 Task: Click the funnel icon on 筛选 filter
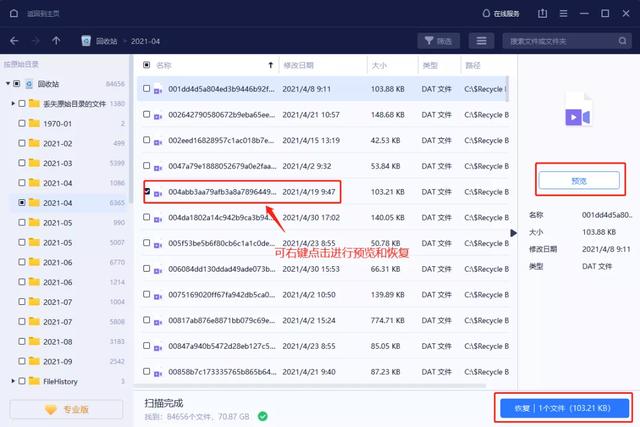429,41
